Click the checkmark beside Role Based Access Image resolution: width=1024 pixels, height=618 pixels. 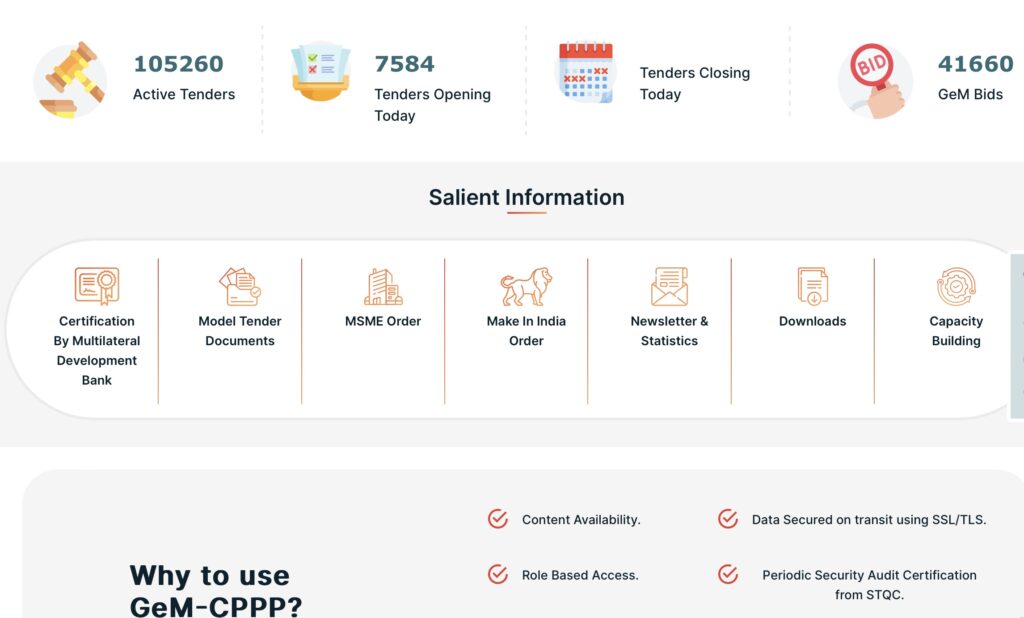[x=498, y=574]
